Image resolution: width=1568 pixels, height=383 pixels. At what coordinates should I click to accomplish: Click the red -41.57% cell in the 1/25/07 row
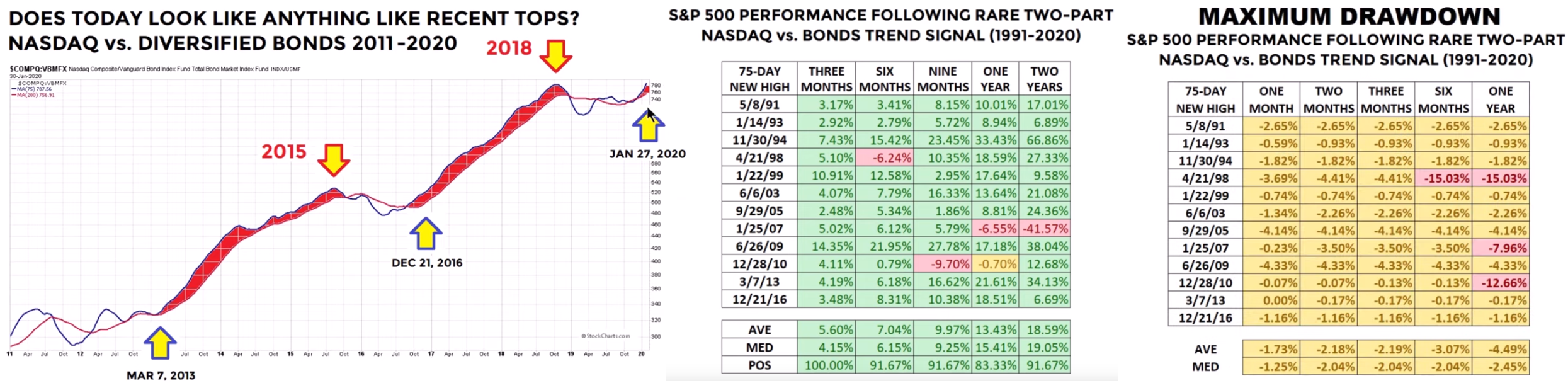click(x=1044, y=229)
